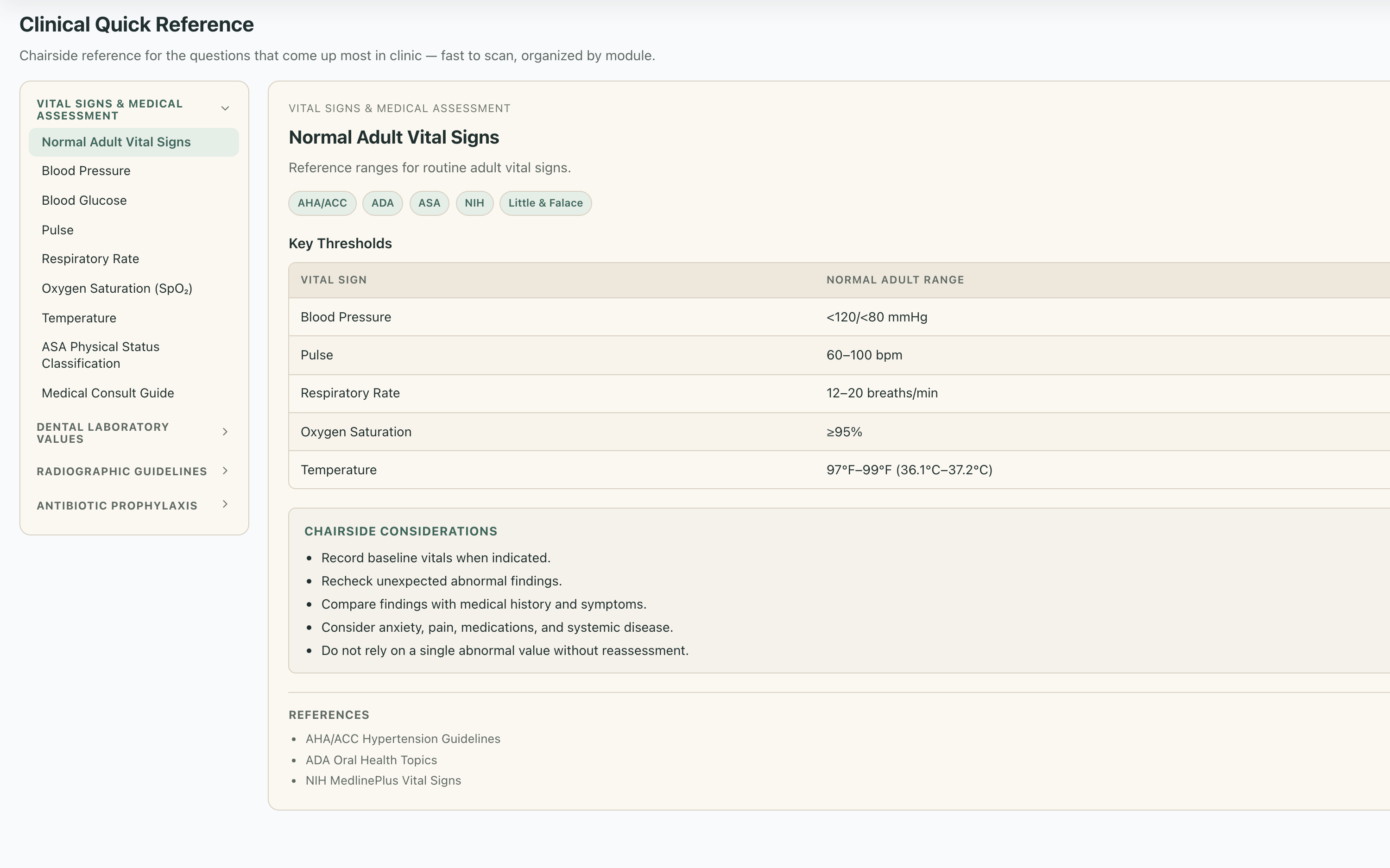Expand the Radiographic Guidelines chevron
The height and width of the screenshot is (868, 1390).
[225, 471]
